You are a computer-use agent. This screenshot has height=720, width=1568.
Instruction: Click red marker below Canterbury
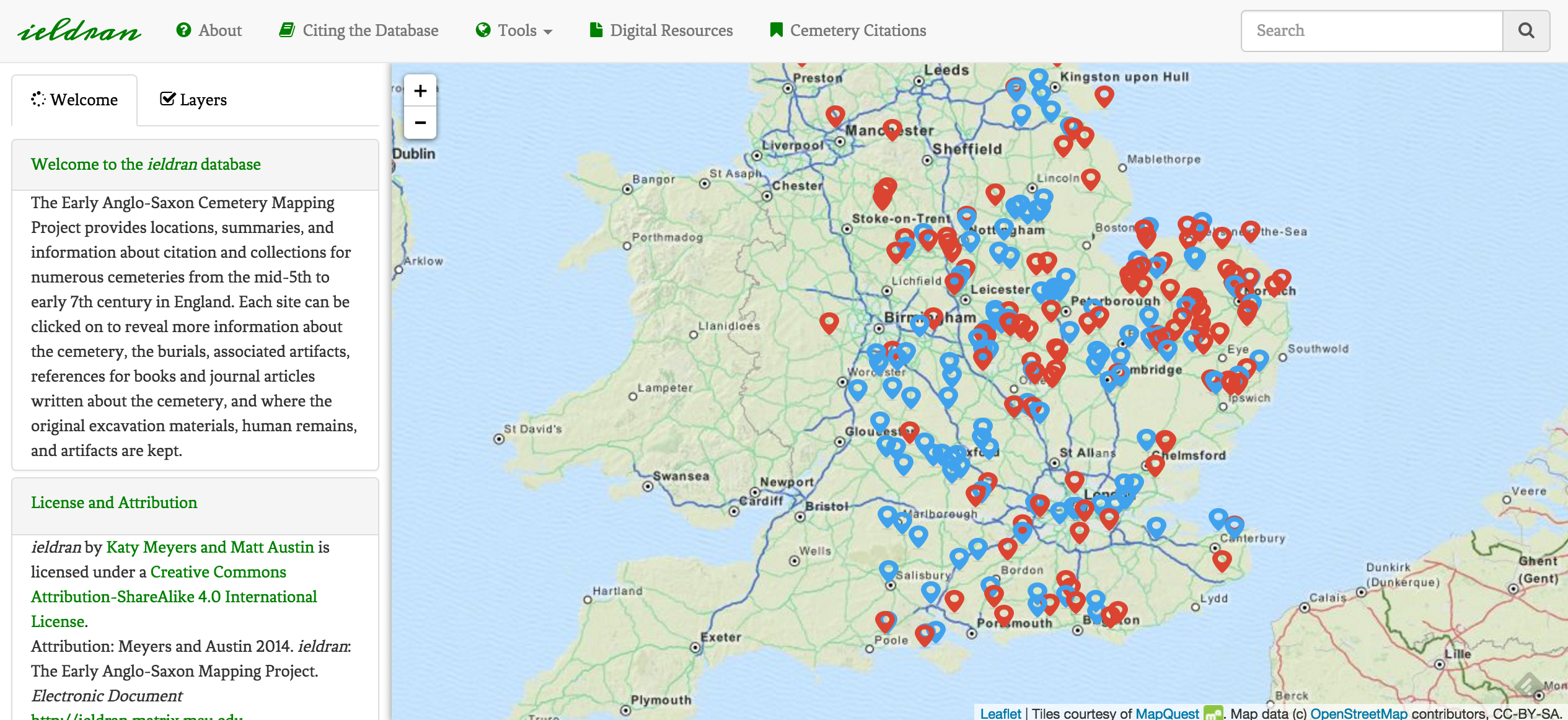pos(1222,560)
